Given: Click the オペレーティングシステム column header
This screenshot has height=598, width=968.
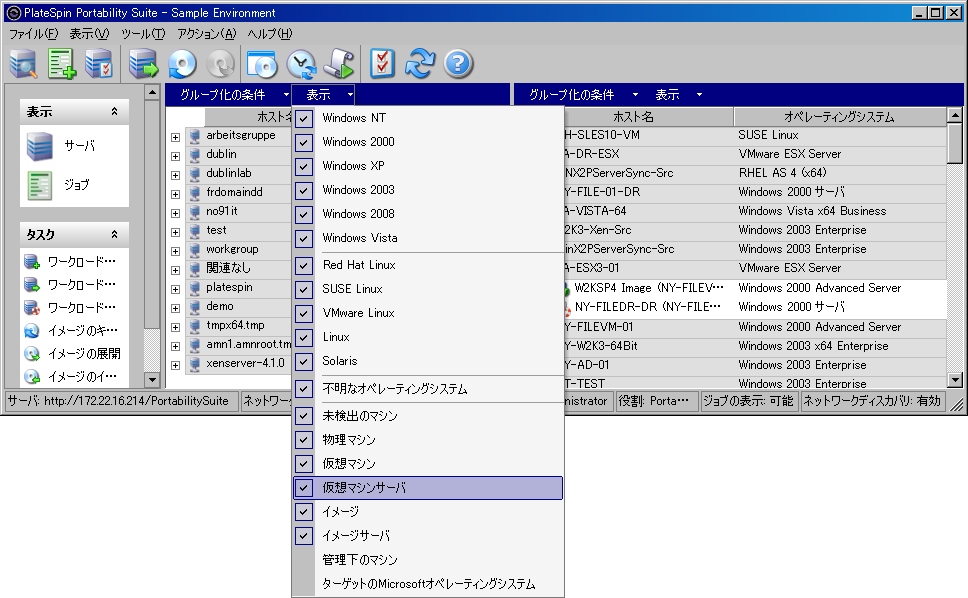Looking at the screenshot, I should [839, 117].
